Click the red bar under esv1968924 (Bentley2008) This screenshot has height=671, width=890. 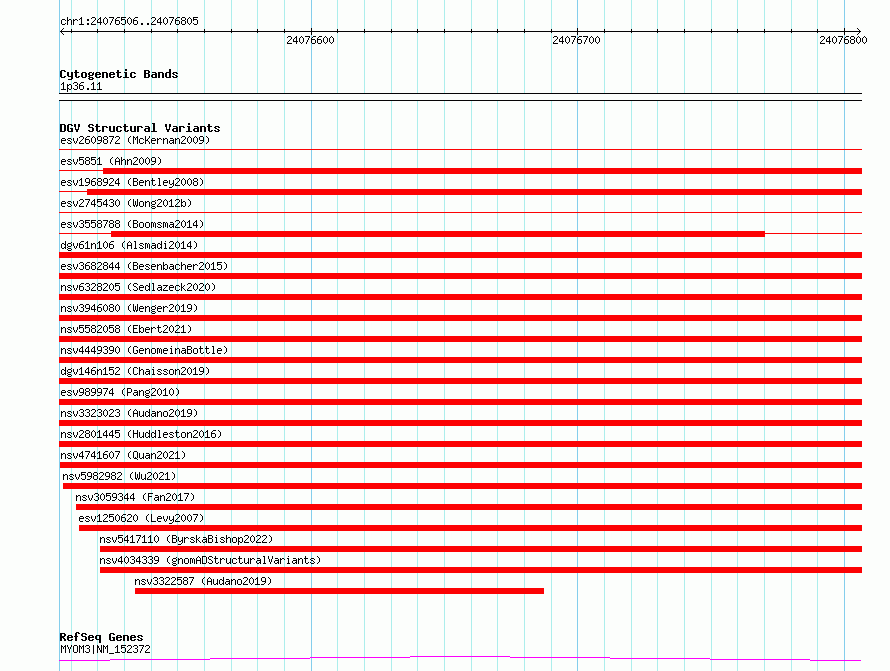pyautogui.click(x=475, y=192)
